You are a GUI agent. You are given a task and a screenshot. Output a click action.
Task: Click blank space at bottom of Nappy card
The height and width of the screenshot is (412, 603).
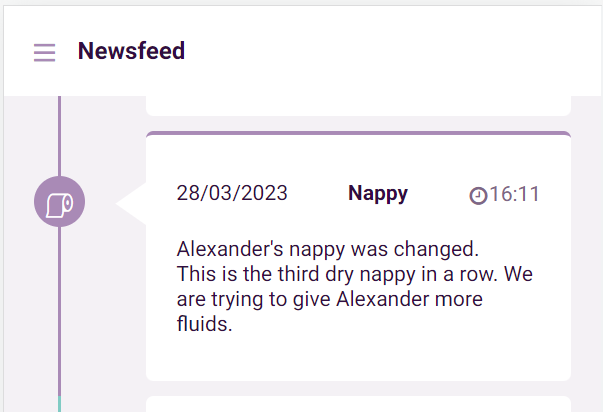pos(358,358)
